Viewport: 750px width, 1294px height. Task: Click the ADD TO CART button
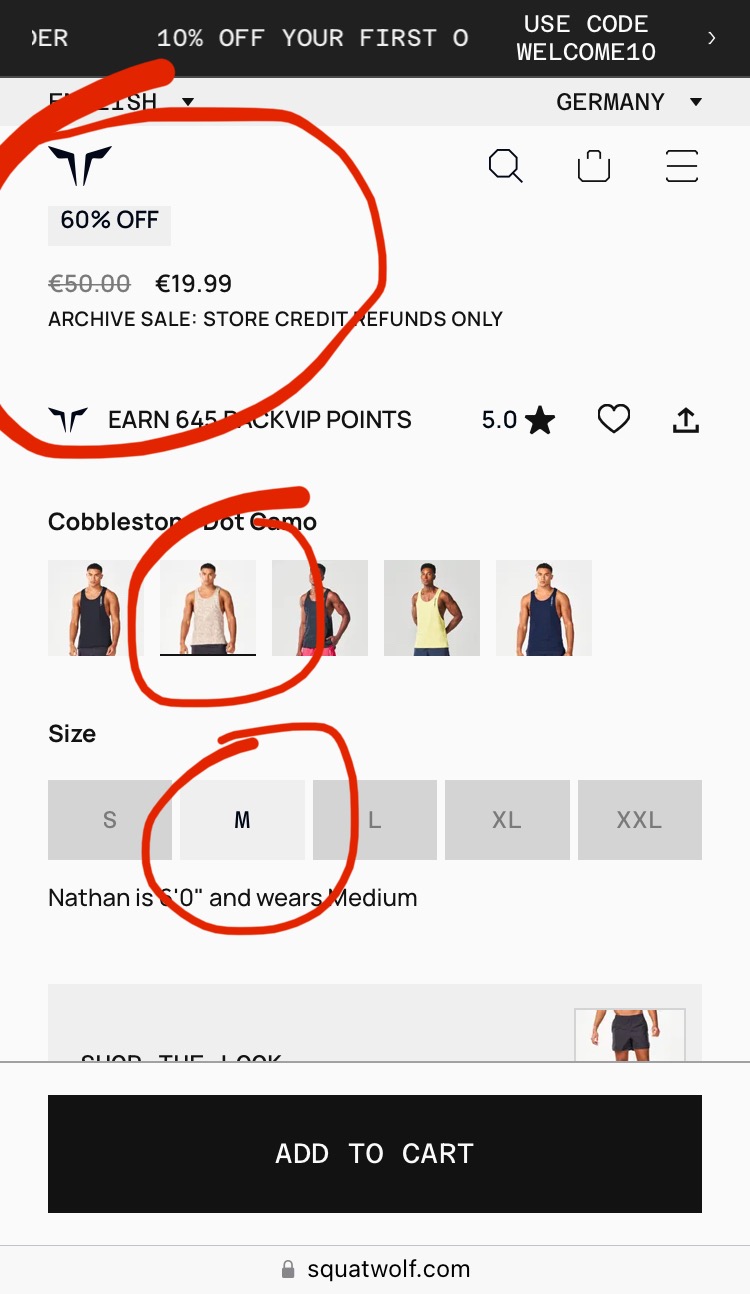point(375,1154)
